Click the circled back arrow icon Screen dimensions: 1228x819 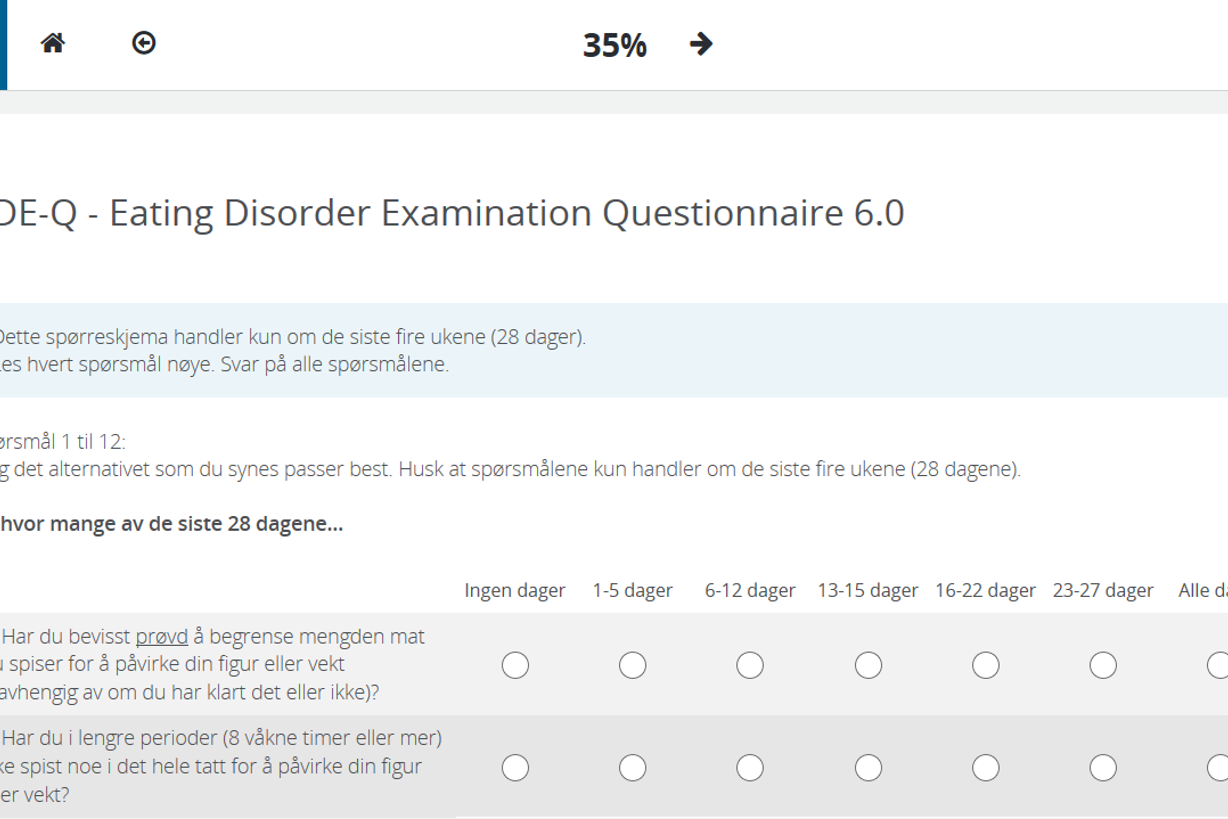coord(144,43)
